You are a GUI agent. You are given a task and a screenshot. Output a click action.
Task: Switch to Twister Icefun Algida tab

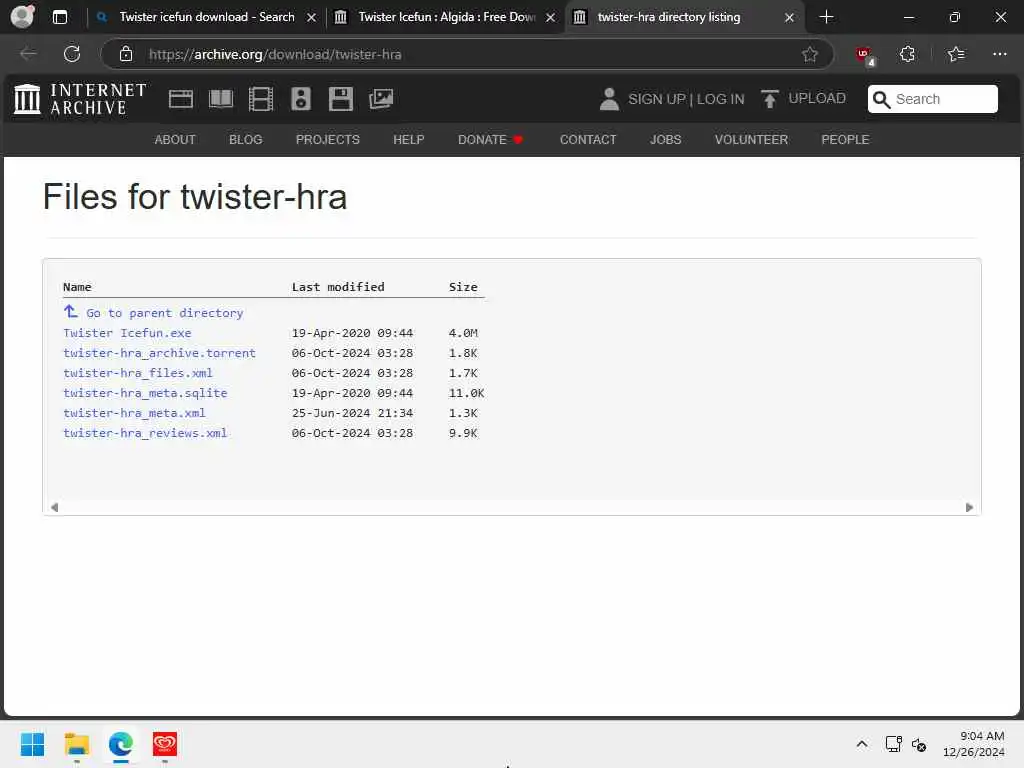tap(446, 17)
